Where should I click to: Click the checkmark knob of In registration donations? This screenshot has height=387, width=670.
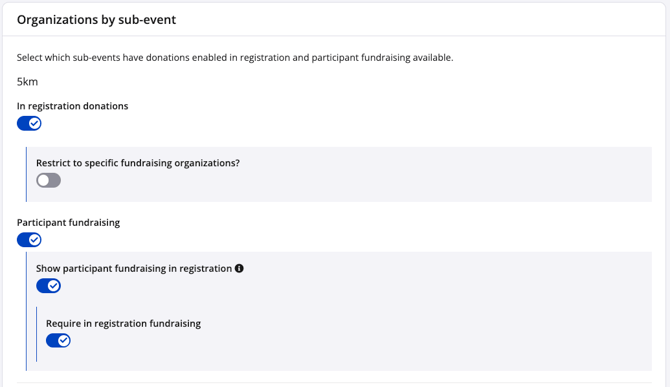tap(35, 123)
